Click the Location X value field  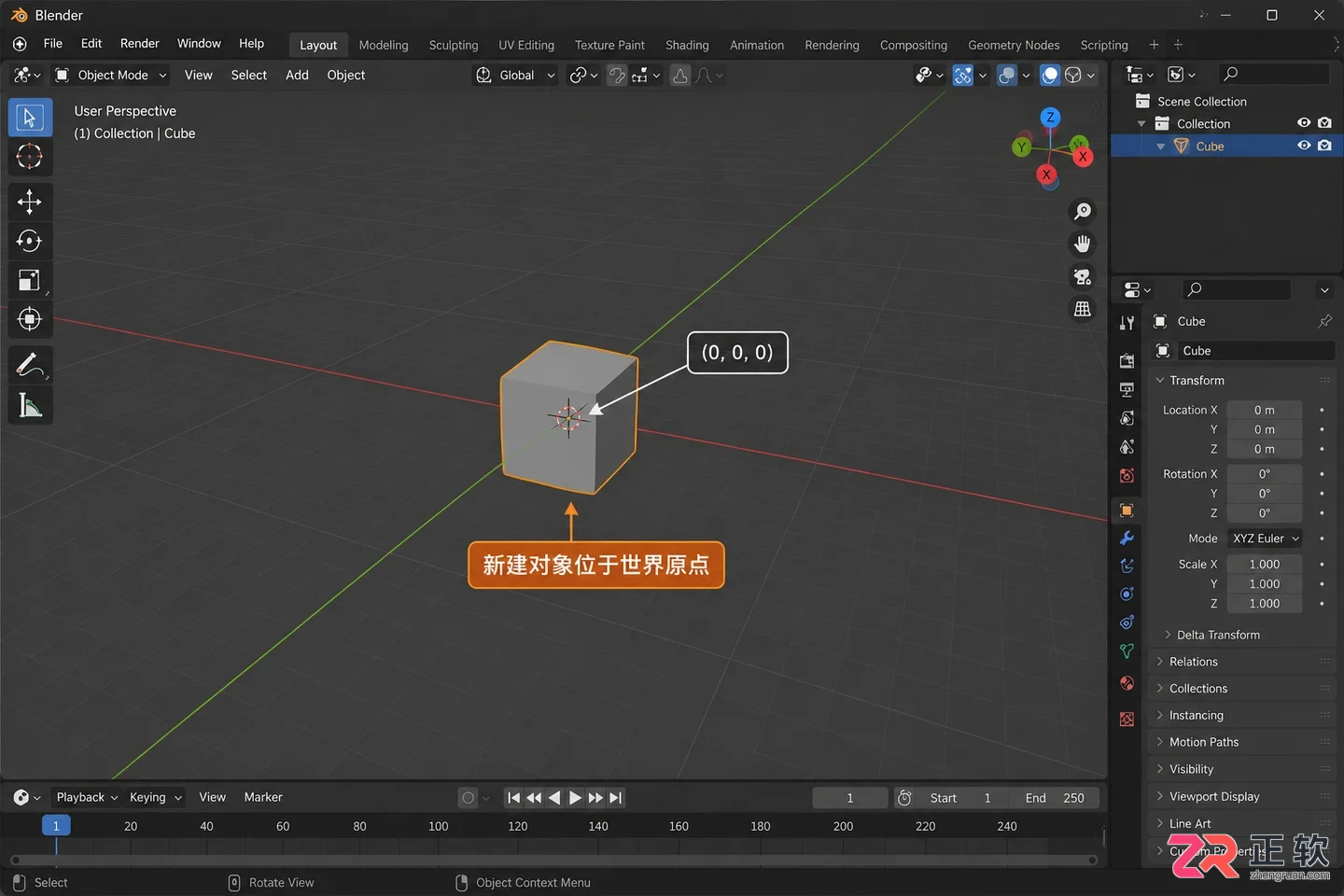1264,410
